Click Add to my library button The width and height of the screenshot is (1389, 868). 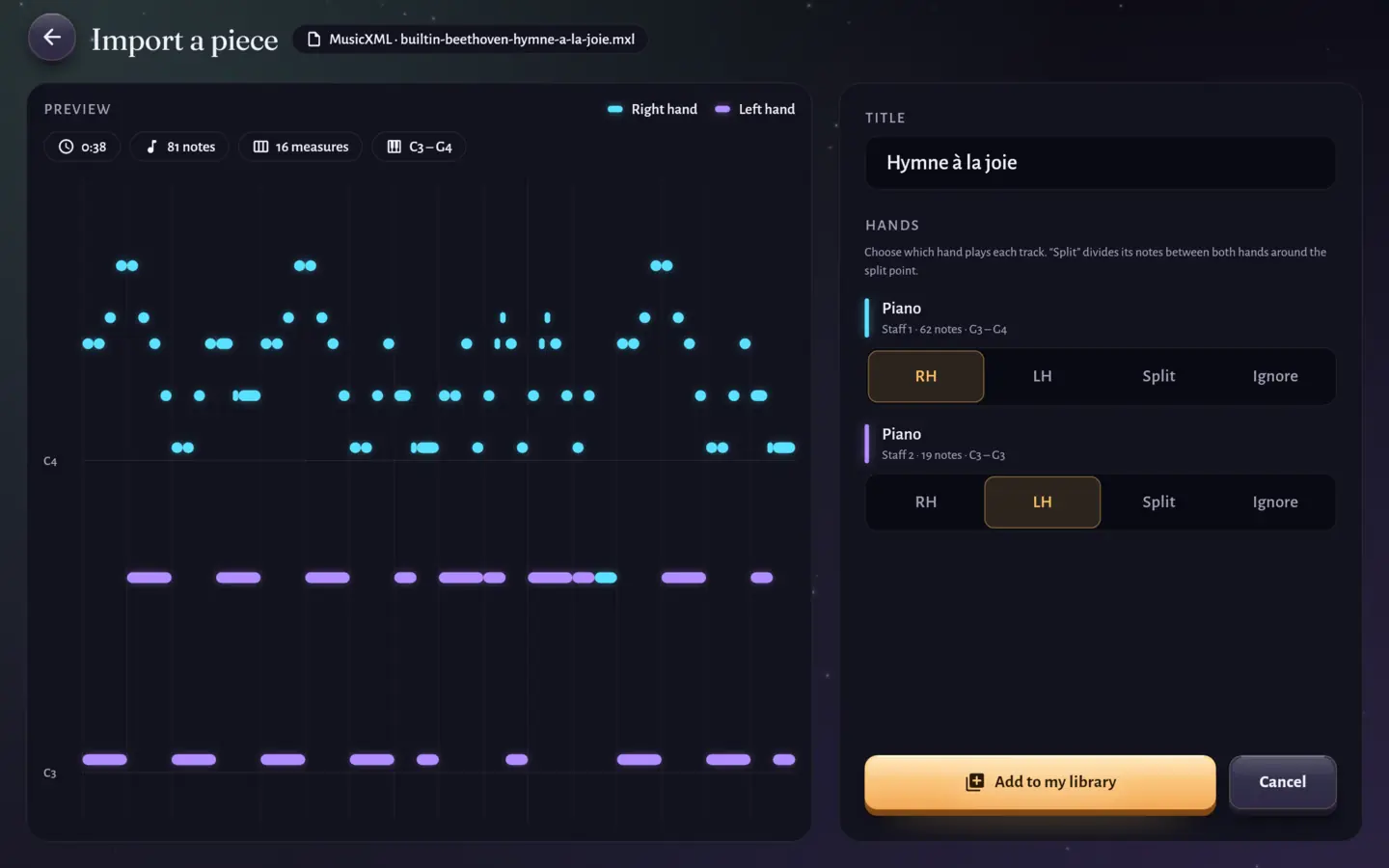click(1040, 783)
